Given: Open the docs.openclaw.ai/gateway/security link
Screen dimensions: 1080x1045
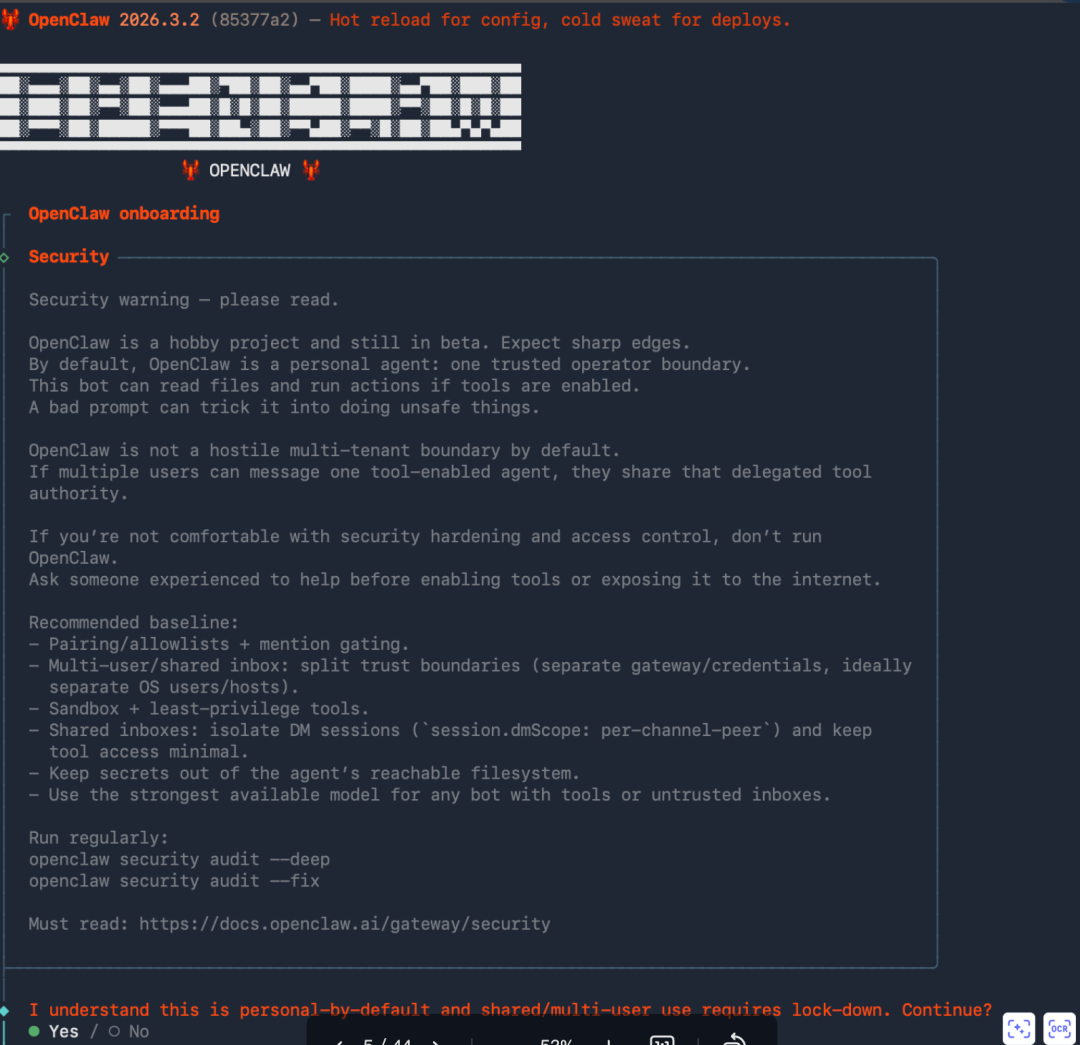Looking at the screenshot, I should point(344,924).
